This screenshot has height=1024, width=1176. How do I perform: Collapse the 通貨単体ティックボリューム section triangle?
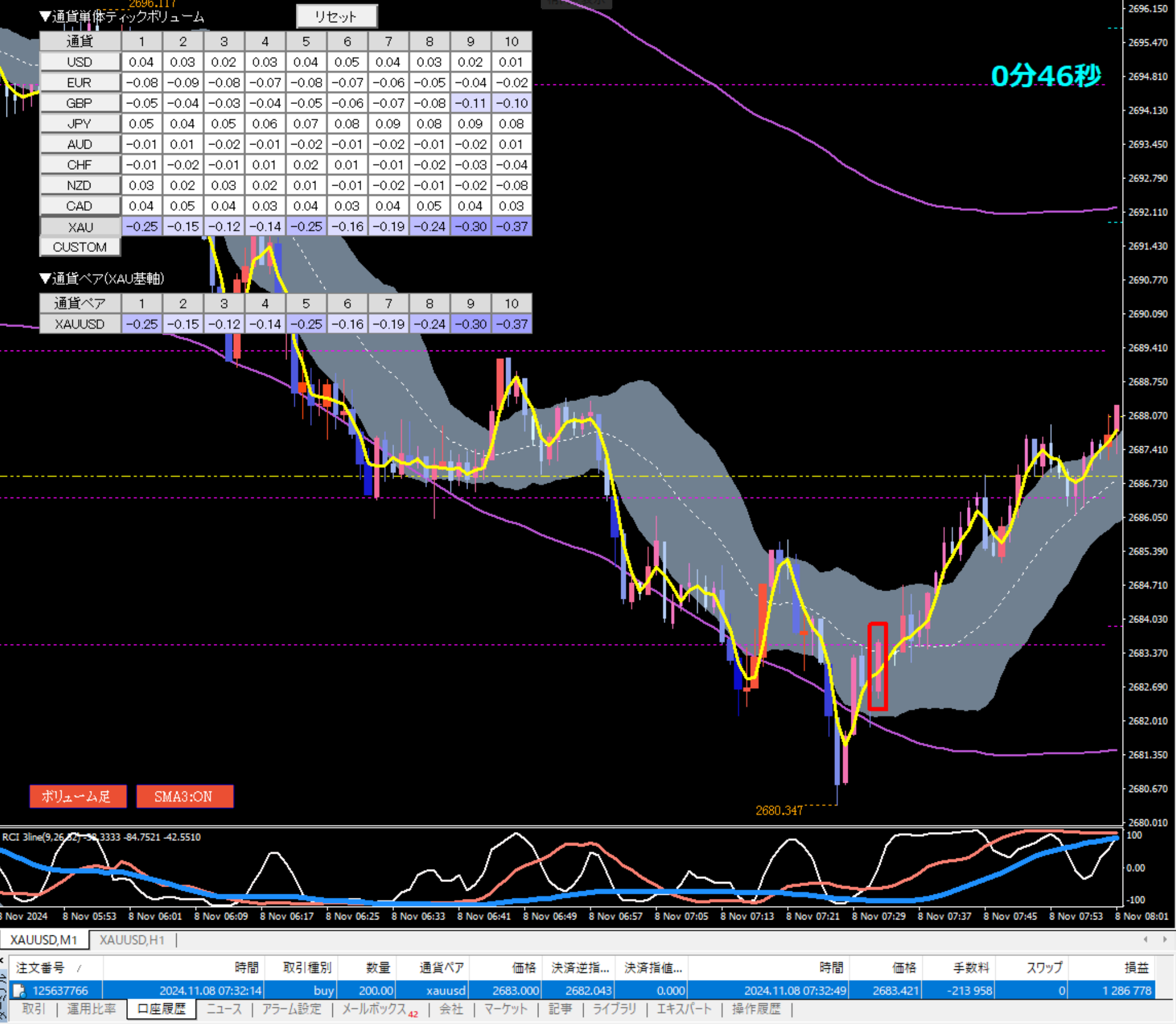click(45, 16)
